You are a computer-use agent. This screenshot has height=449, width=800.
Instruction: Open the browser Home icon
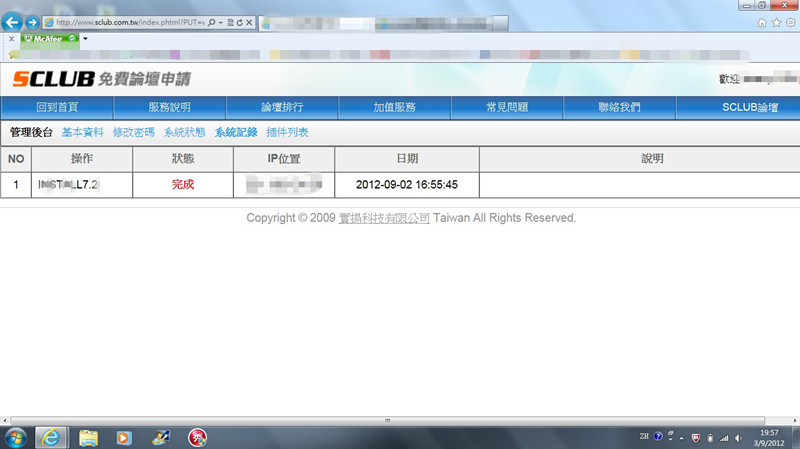tap(762, 22)
